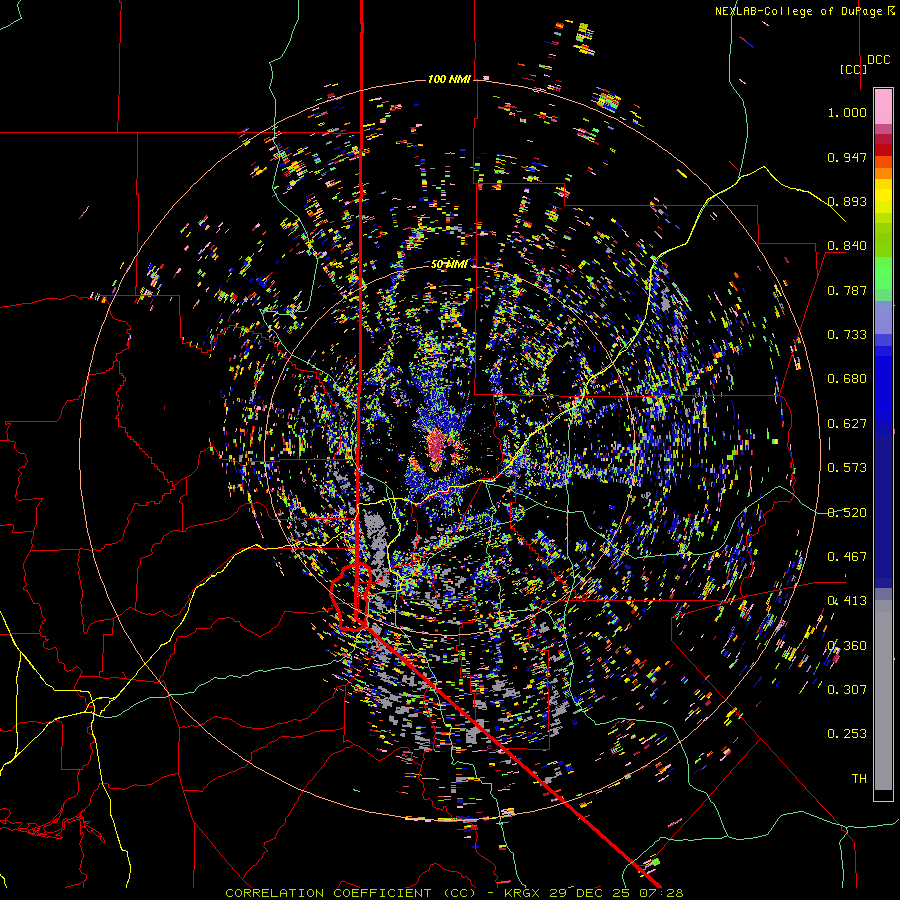
Task: Click the [CC] units label
Action: (x=853, y=69)
